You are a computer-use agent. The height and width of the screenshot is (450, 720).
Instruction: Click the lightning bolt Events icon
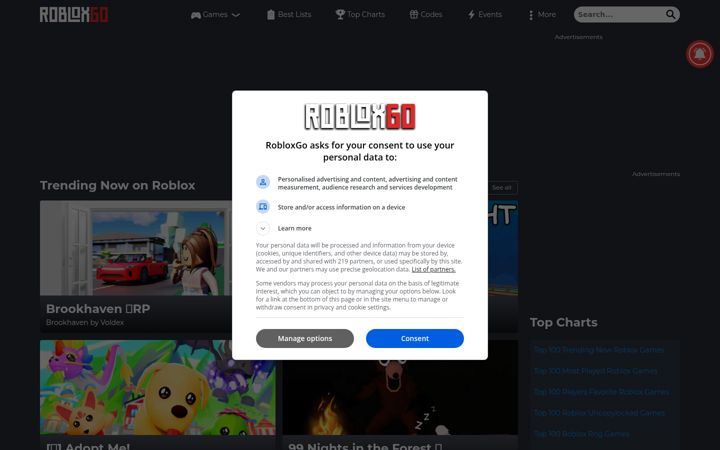coord(471,15)
